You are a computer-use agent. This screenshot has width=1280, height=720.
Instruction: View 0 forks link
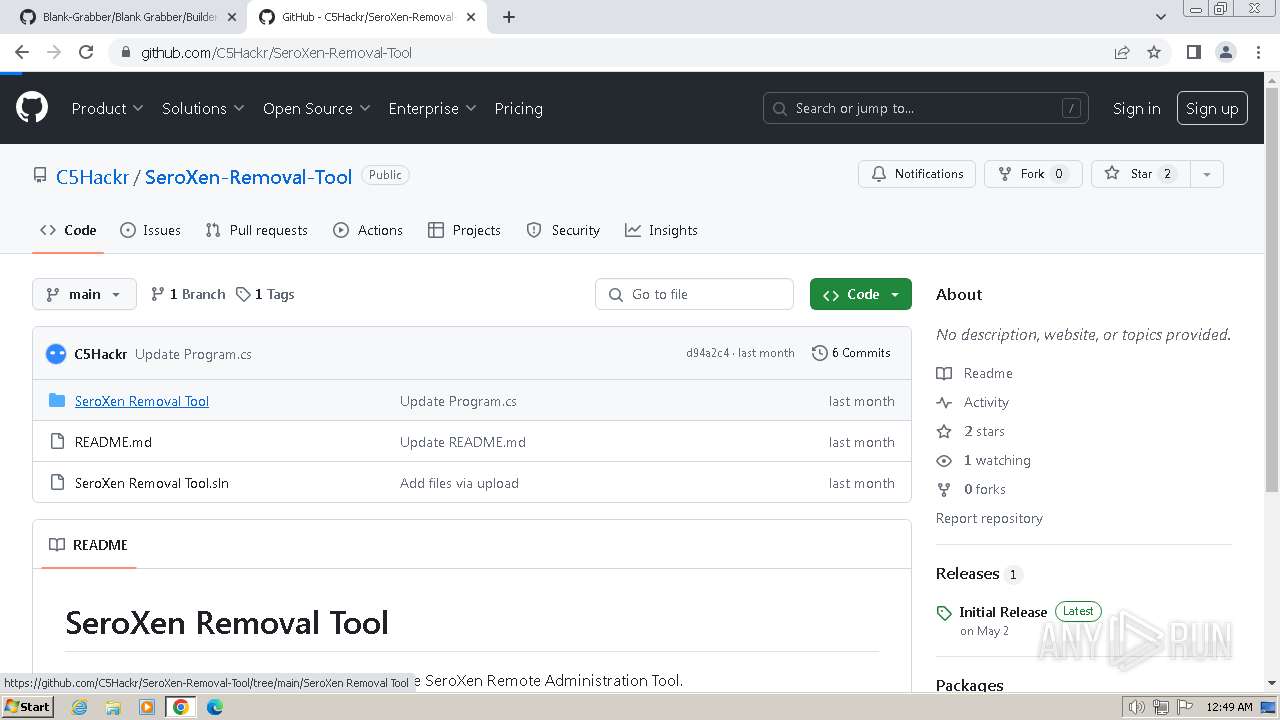pos(971,489)
